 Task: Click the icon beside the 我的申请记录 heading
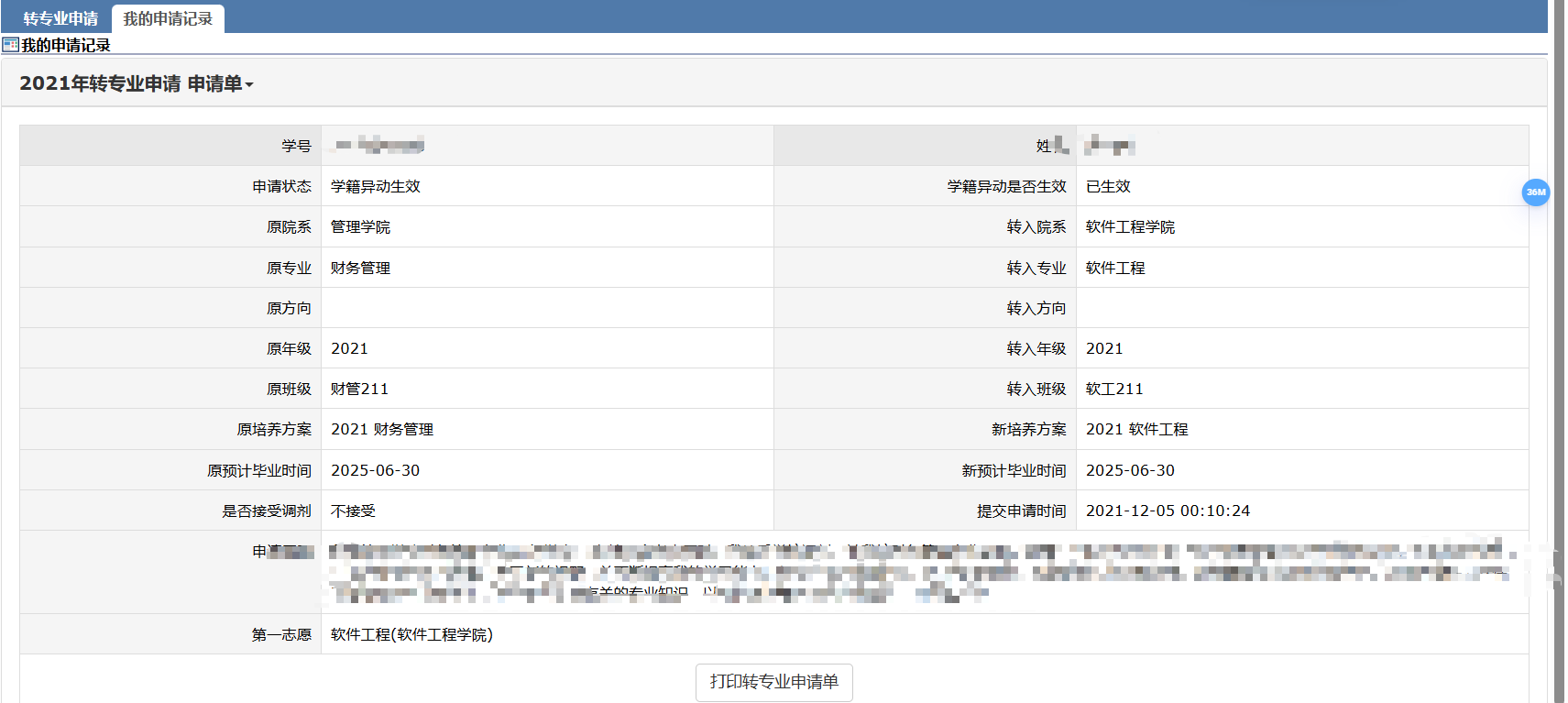11,45
